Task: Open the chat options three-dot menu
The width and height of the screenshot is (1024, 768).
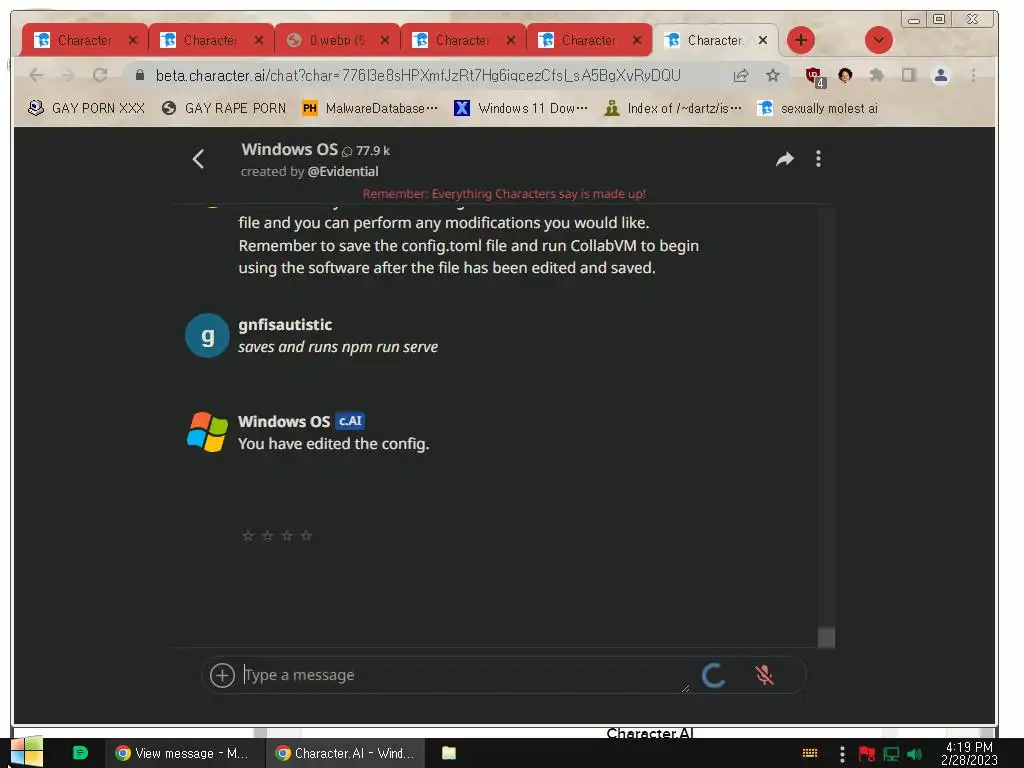Action: [x=818, y=159]
